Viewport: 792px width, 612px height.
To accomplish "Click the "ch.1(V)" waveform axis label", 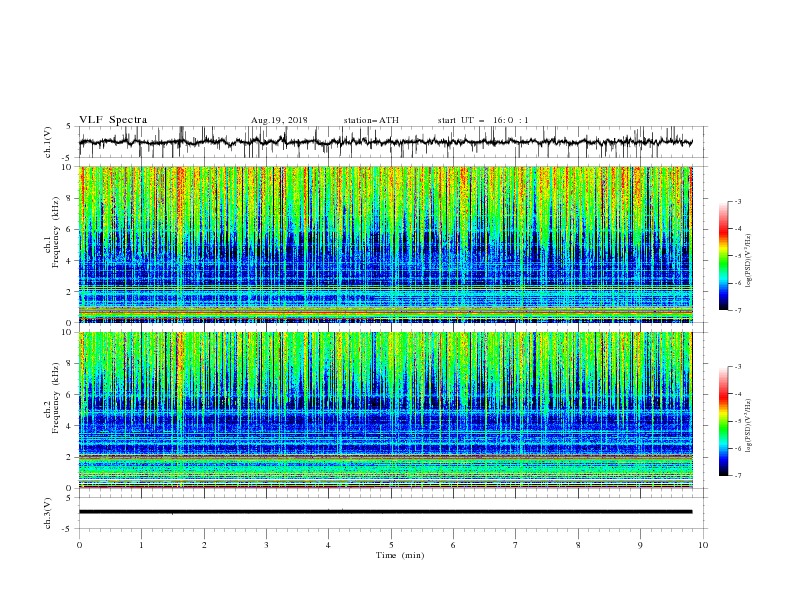I will [48, 142].
